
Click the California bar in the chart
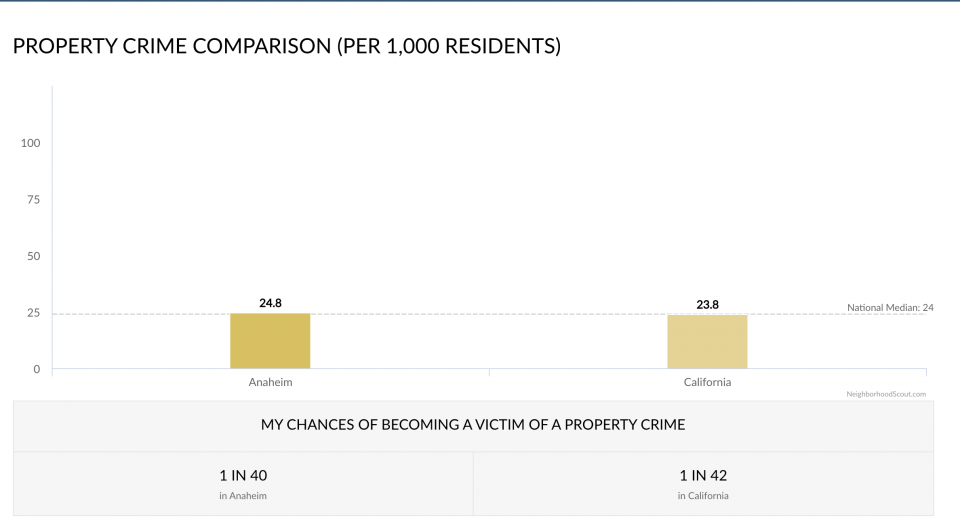[x=707, y=342]
